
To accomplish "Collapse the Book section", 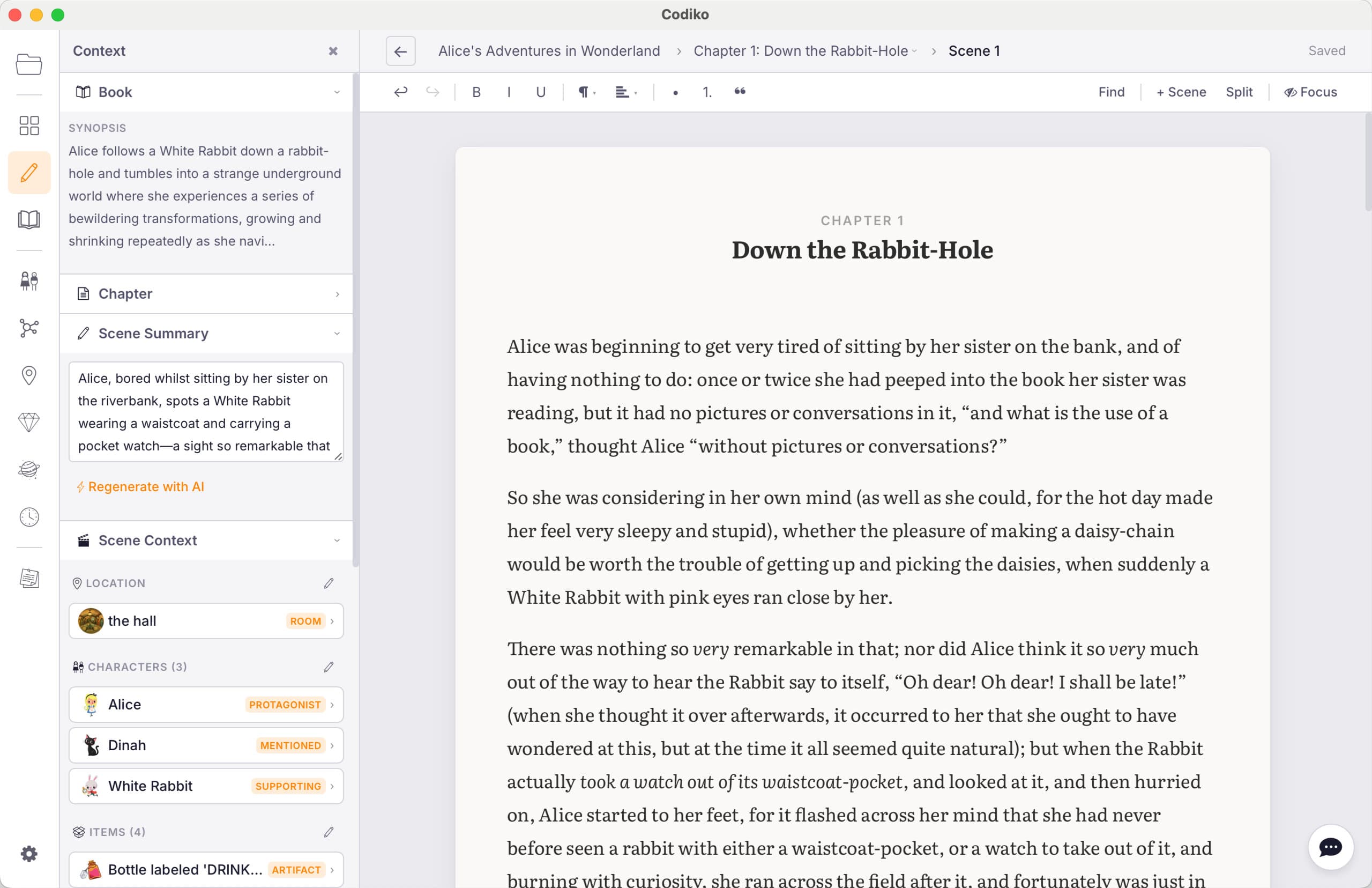I will pos(206,92).
